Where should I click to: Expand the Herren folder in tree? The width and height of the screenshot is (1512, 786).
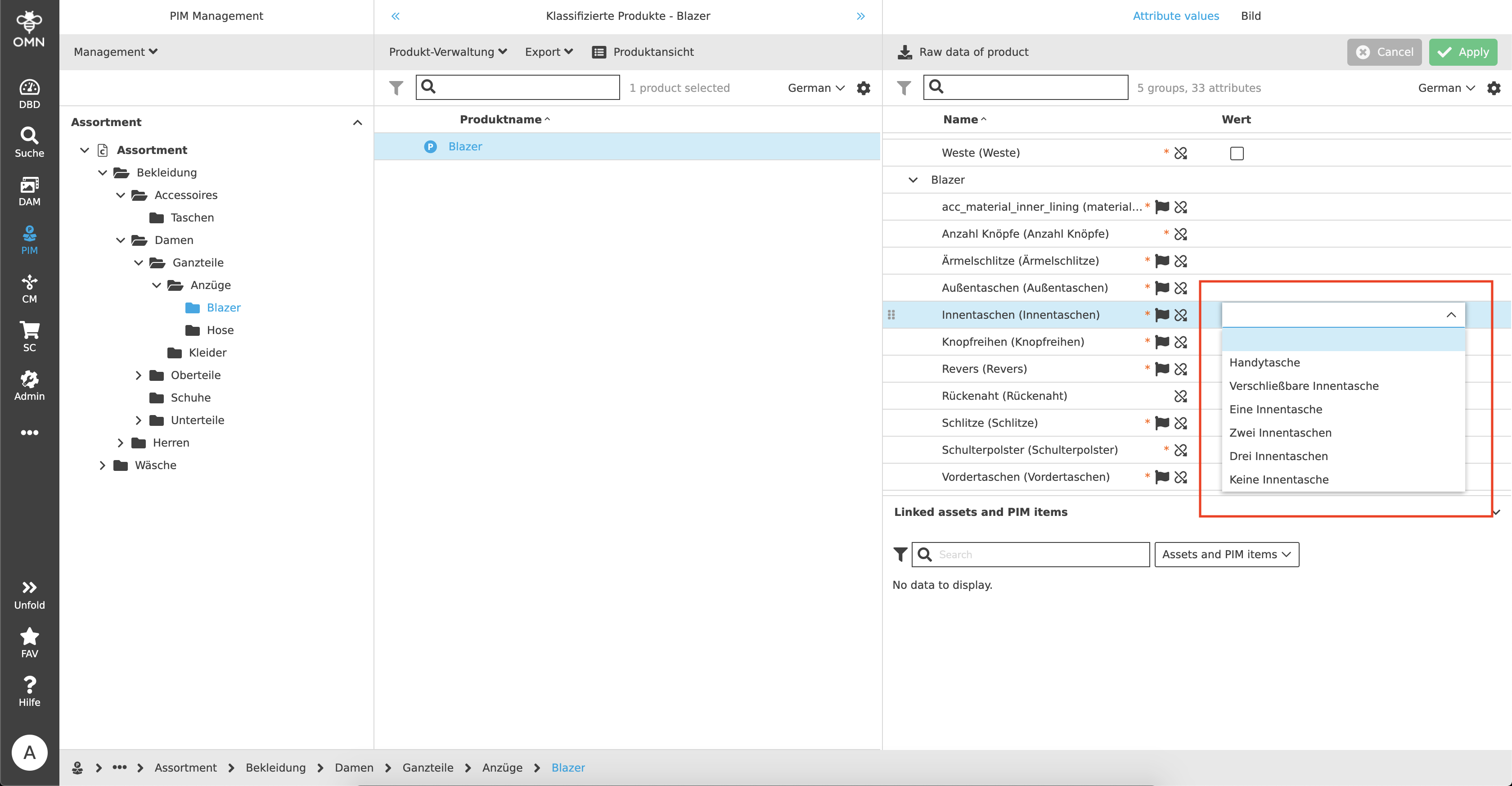[x=120, y=443]
